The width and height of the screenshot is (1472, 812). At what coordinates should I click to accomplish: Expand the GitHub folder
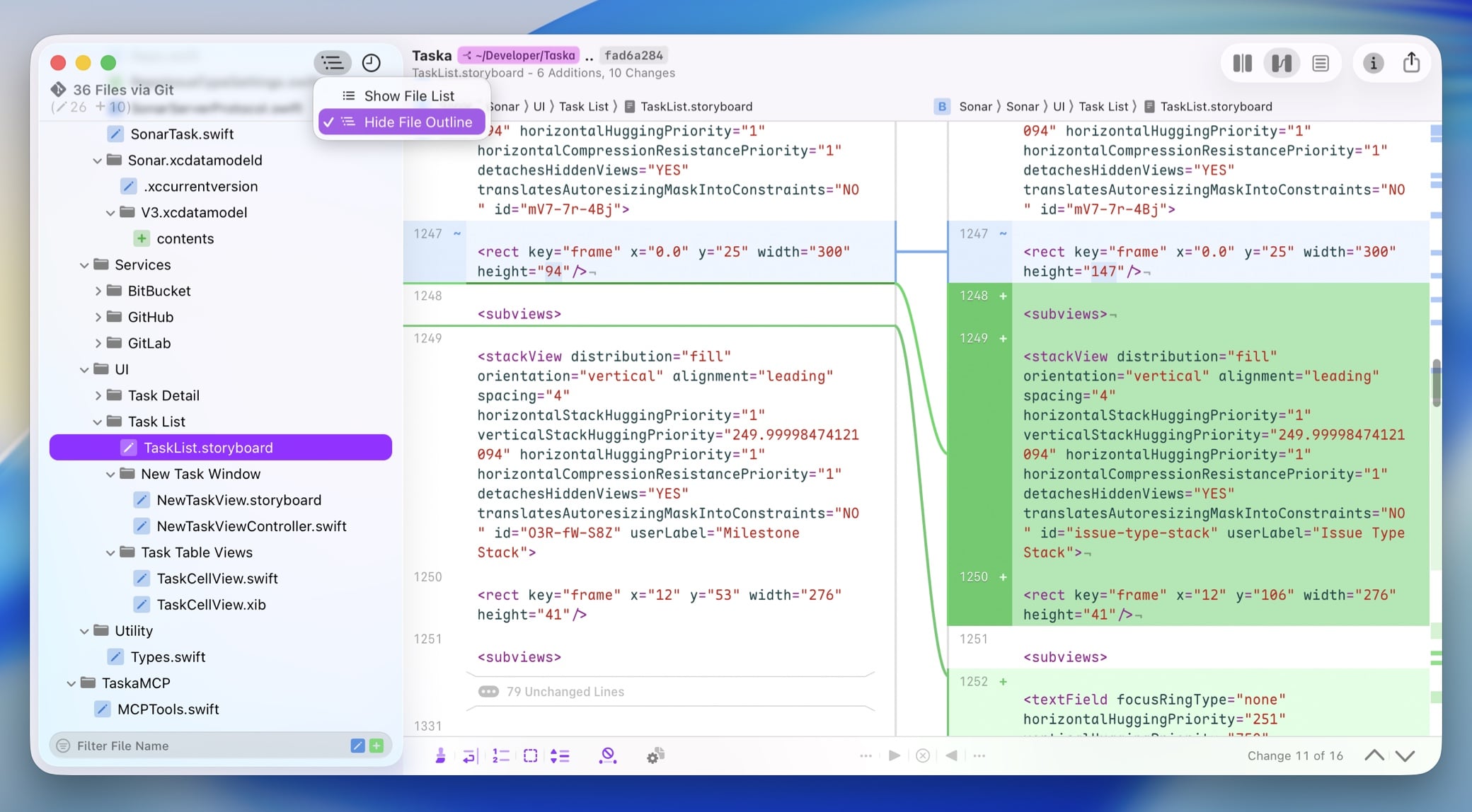(x=98, y=318)
